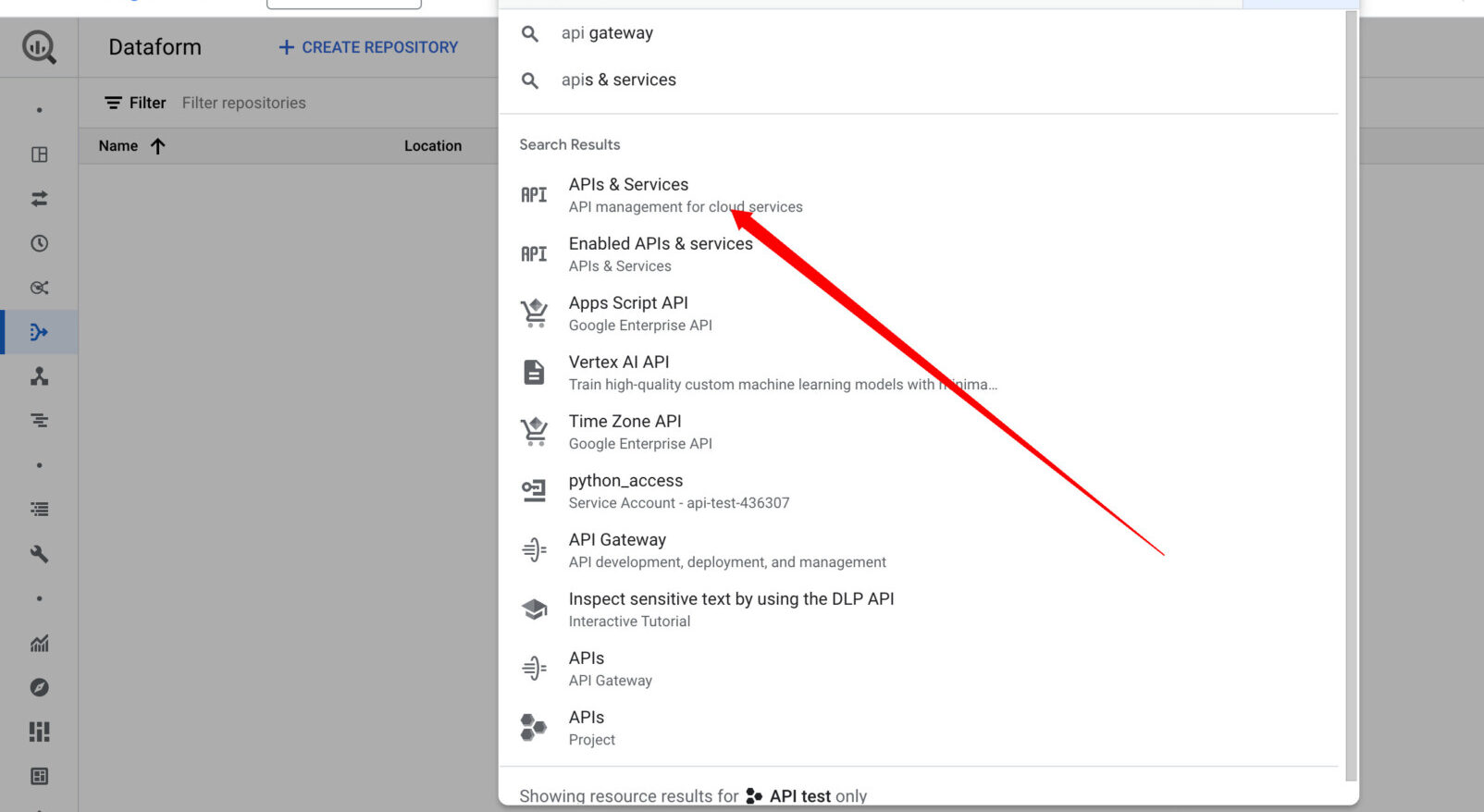1484x812 pixels.
Task: Click the magnifier beside 'api gateway' suggestion
Action: 530,33
